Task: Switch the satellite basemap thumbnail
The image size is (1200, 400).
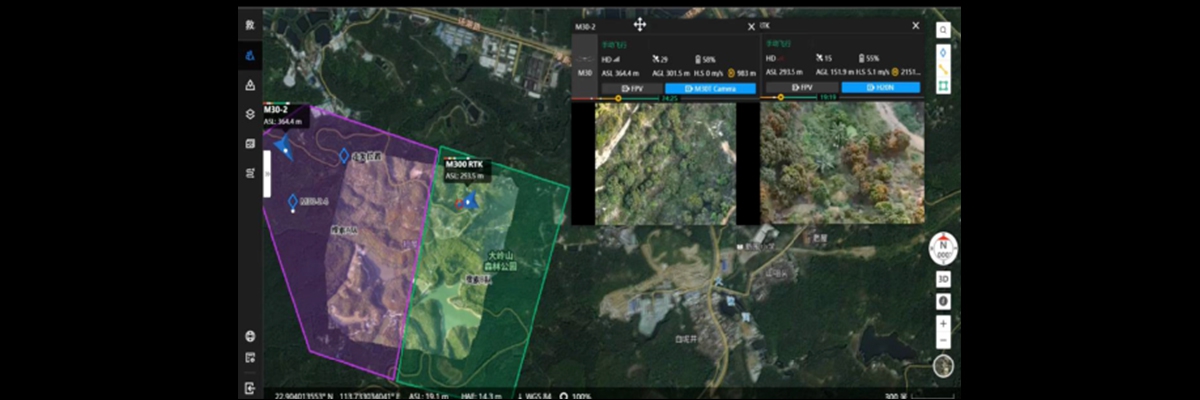Action: (943, 366)
